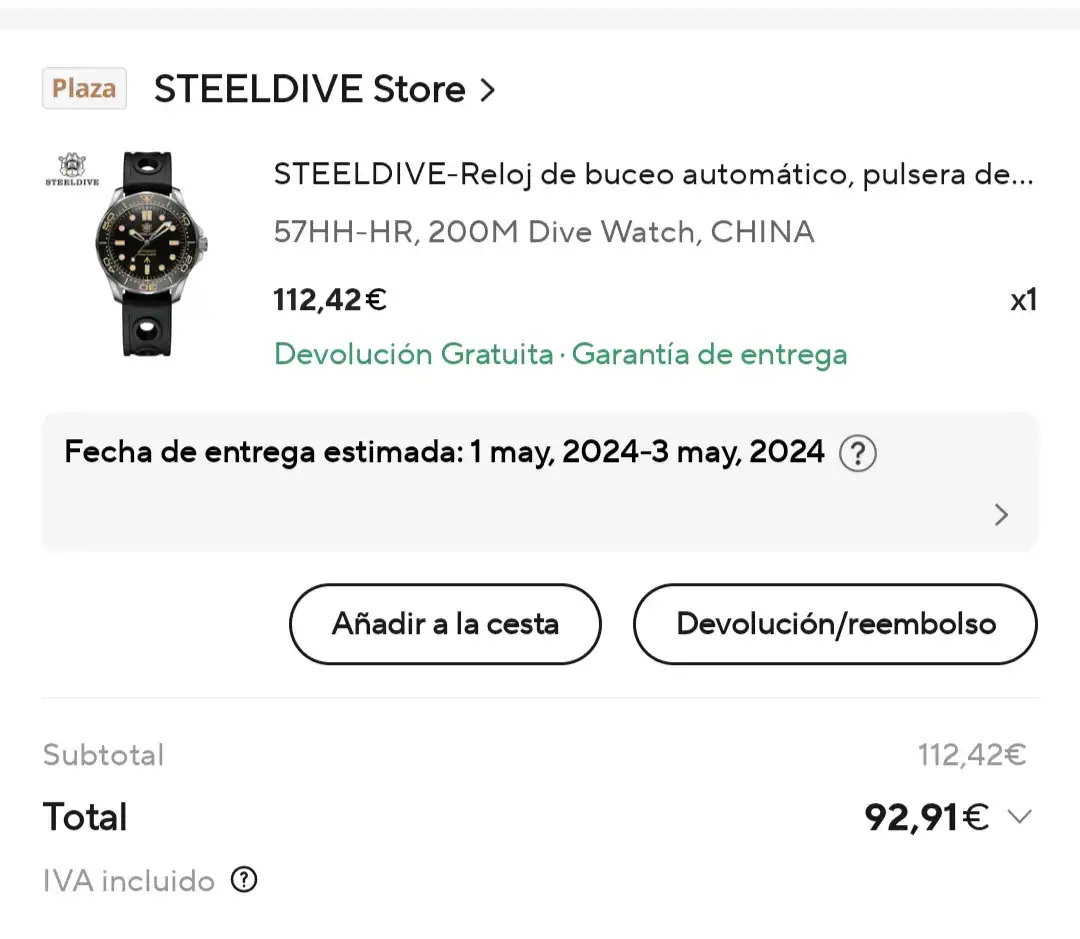The height and width of the screenshot is (939, 1080).
Task: Open the STEELDIVE-Reloj de buceo automático title
Action: [653, 175]
